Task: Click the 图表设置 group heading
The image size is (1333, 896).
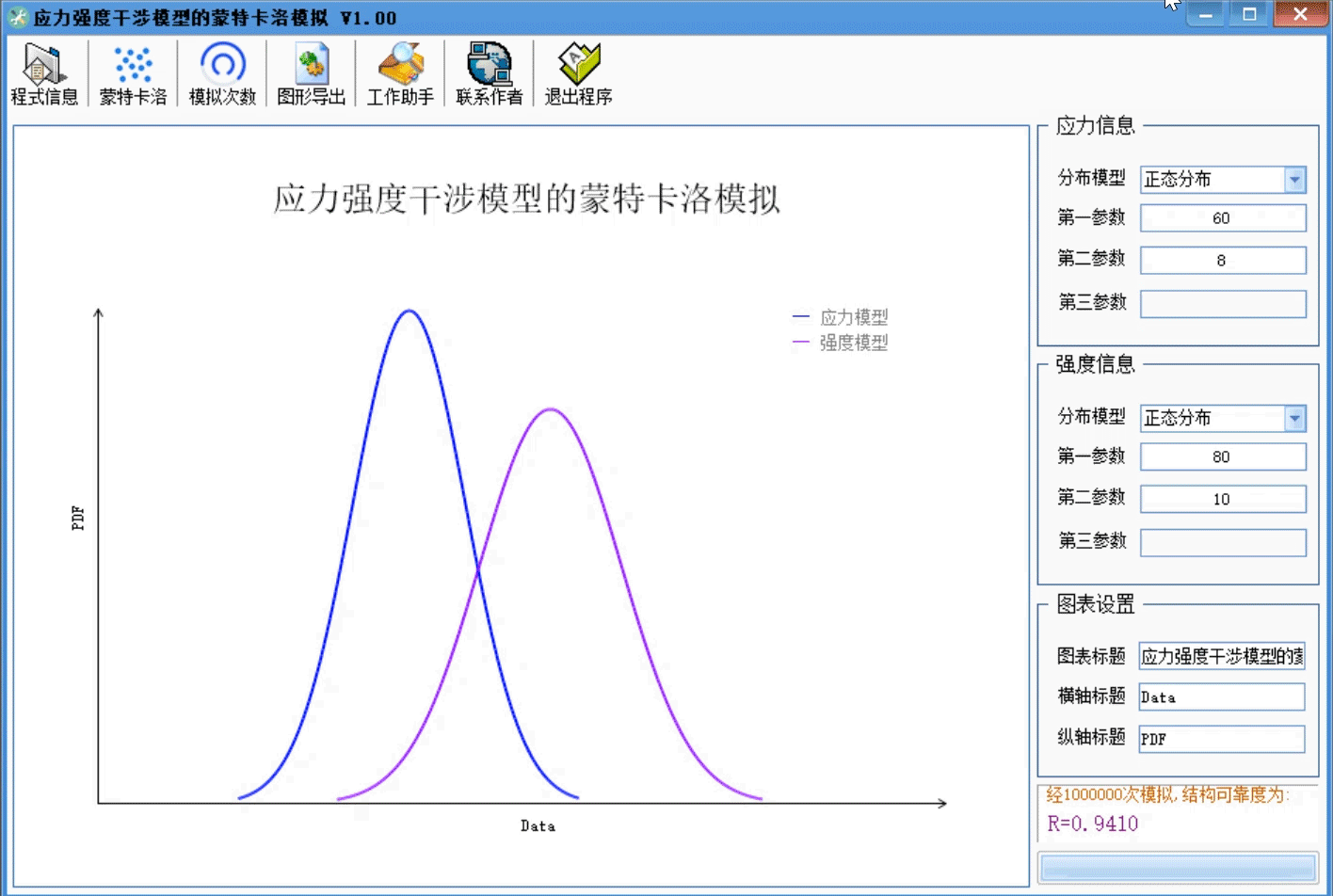Action: pos(1095,604)
